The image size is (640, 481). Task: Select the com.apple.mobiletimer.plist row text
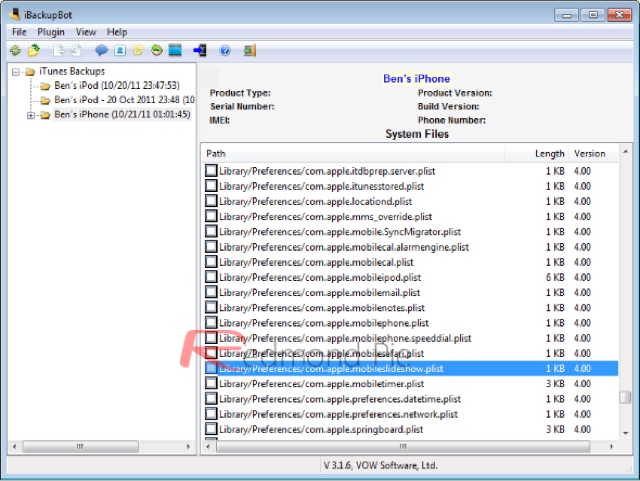(322, 384)
